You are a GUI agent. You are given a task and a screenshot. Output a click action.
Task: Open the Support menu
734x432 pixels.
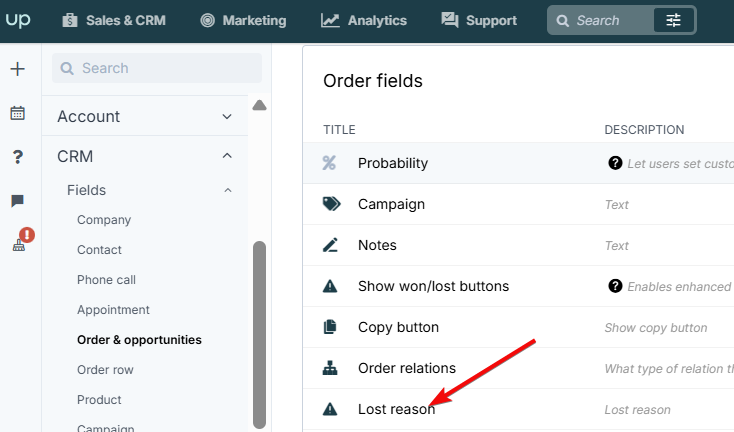coord(479,21)
